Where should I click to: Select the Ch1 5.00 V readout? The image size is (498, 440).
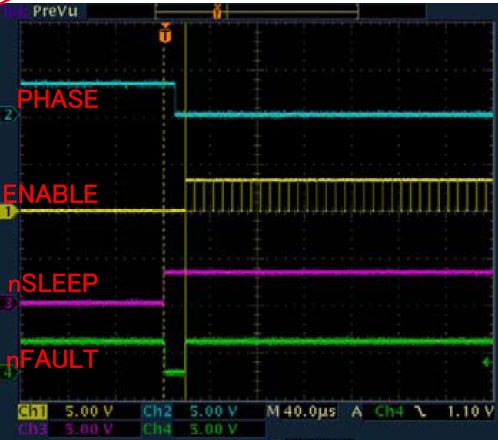coord(66,412)
